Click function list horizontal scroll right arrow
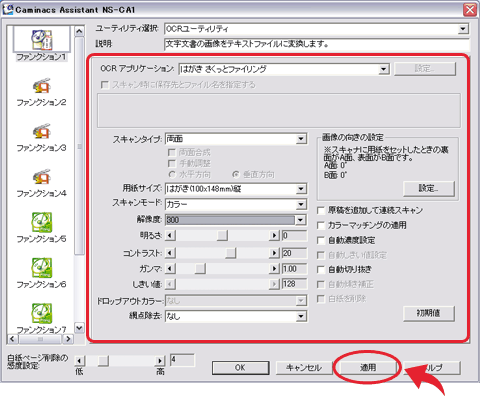This screenshot has height=396, width=480. (x=68, y=339)
